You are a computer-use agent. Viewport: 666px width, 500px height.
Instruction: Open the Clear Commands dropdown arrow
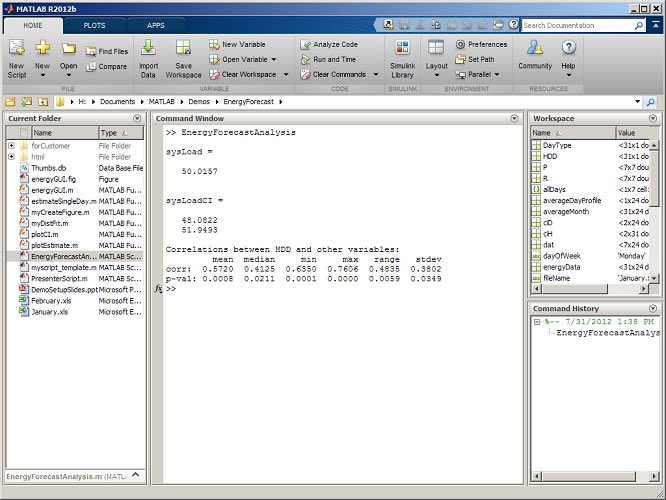[x=376, y=74]
